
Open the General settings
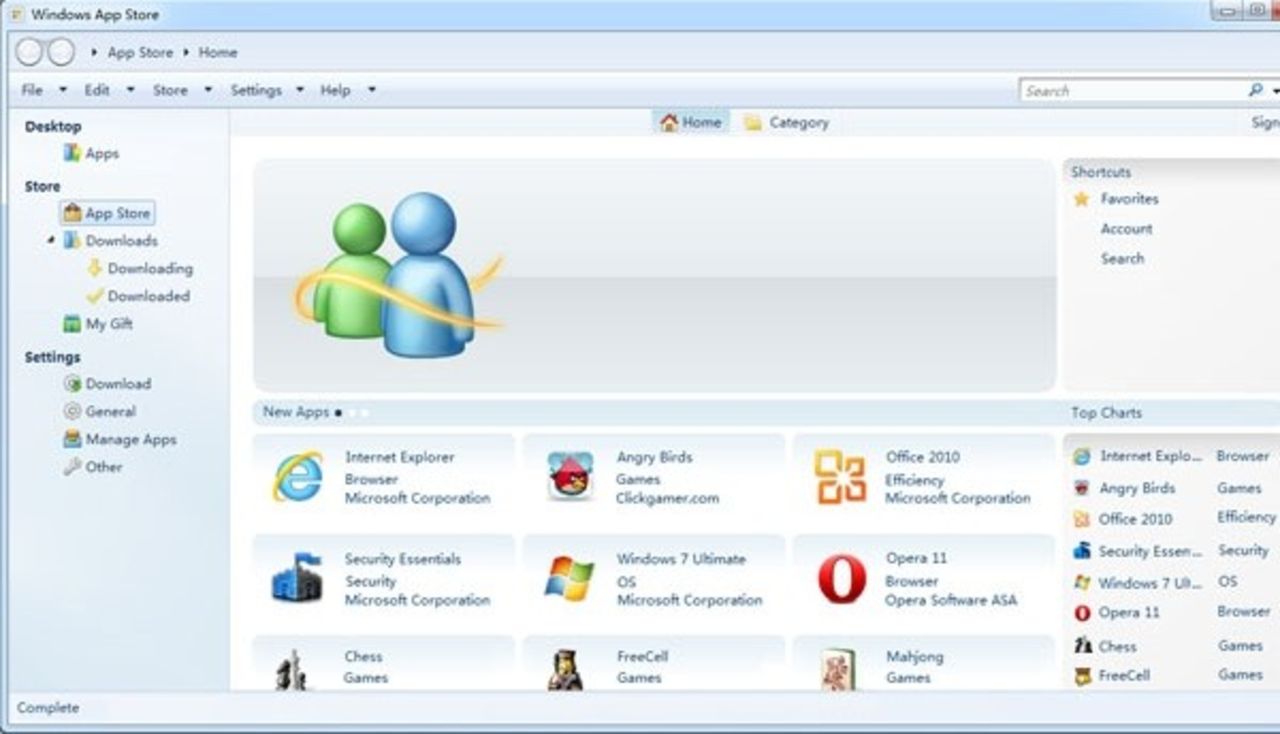(108, 411)
